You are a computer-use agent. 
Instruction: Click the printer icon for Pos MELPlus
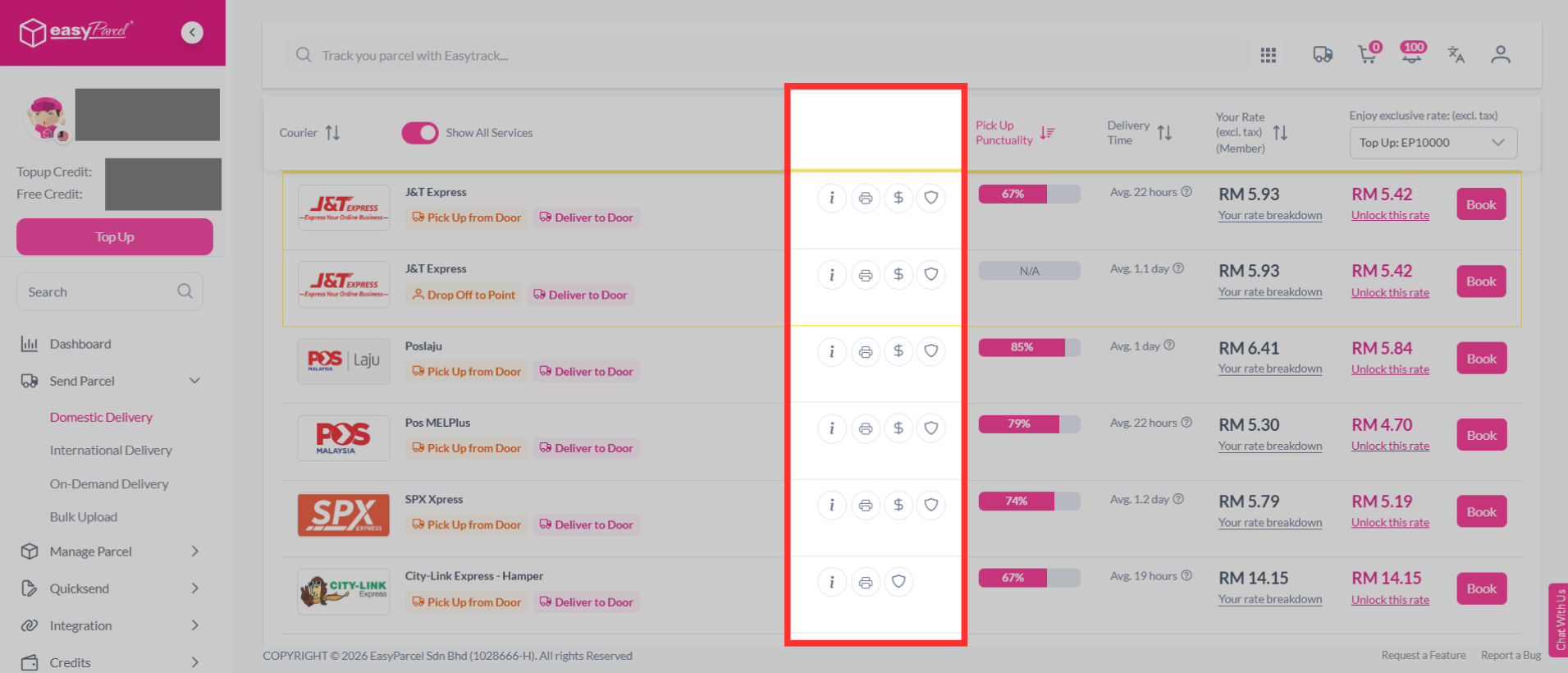[866, 428]
